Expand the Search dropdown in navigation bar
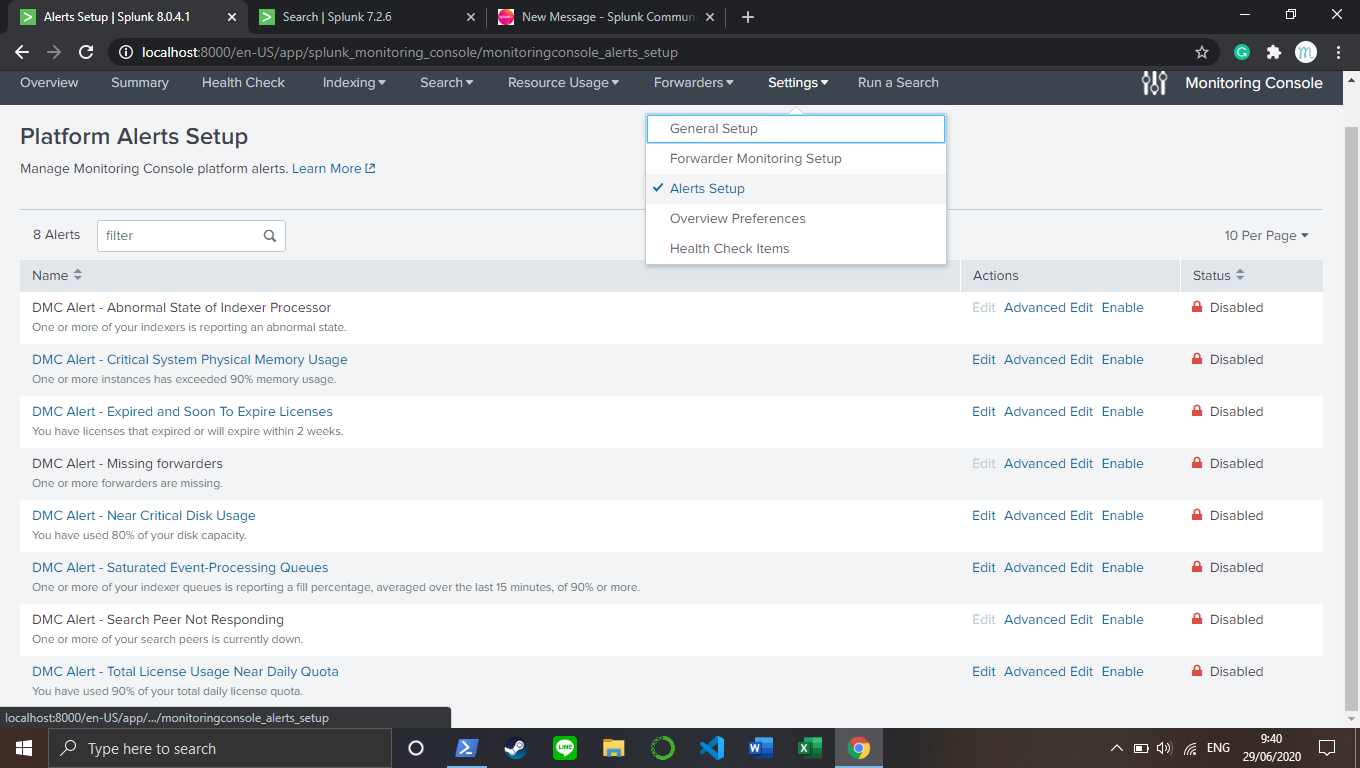The width and height of the screenshot is (1360, 768). pos(447,83)
